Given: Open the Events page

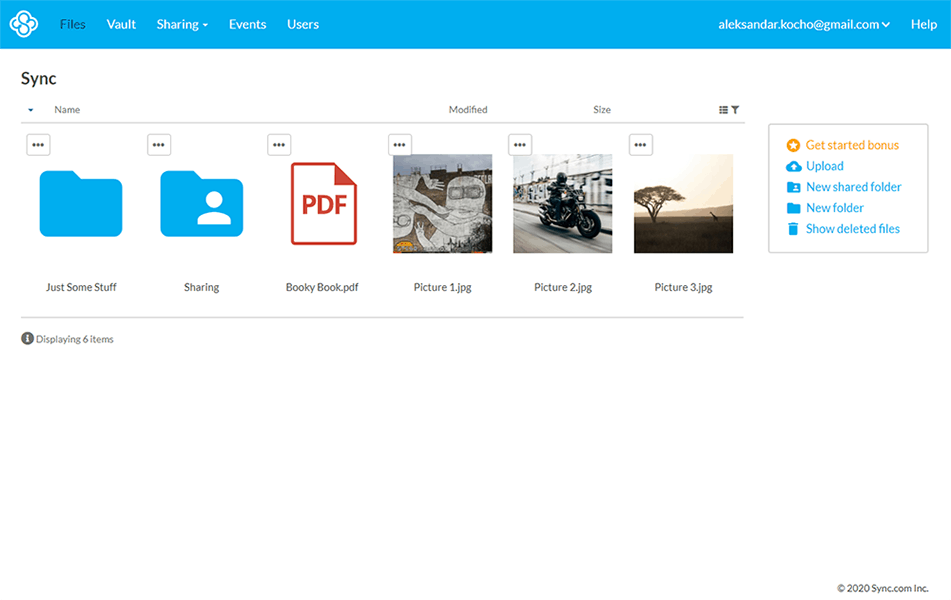Looking at the screenshot, I should (x=247, y=24).
